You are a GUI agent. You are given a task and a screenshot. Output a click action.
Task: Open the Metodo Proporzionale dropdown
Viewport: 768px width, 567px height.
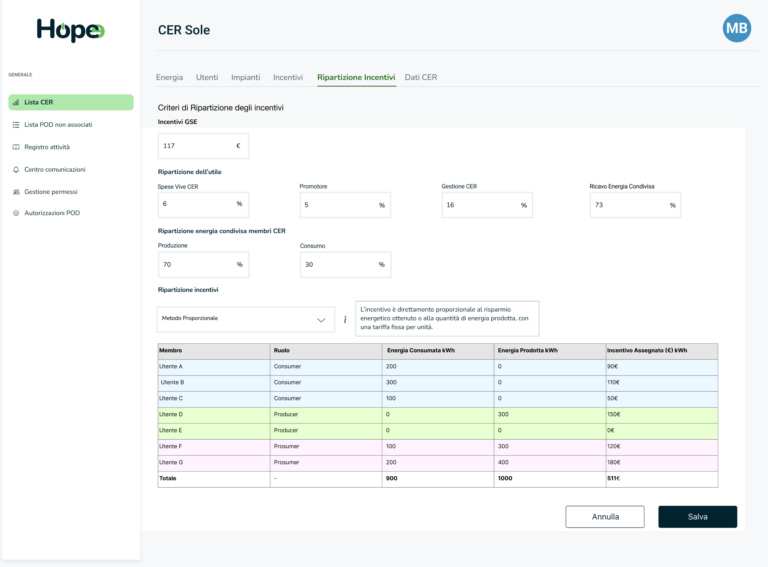pyautogui.click(x=246, y=319)
